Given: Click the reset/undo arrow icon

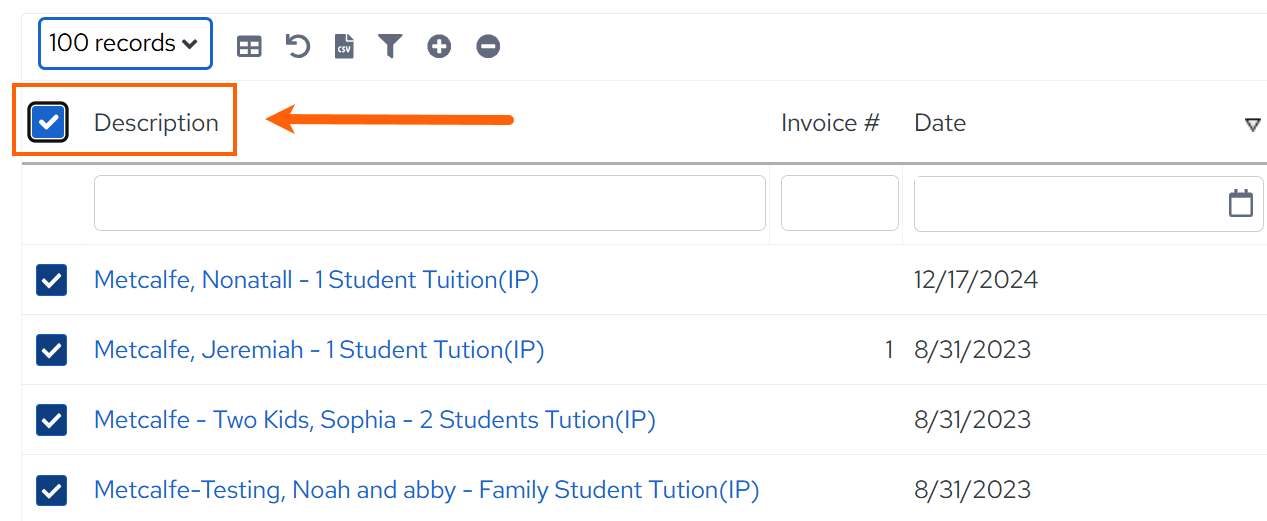Looking at the screenshot, I should pyautogui.click(x=297, y=46).
